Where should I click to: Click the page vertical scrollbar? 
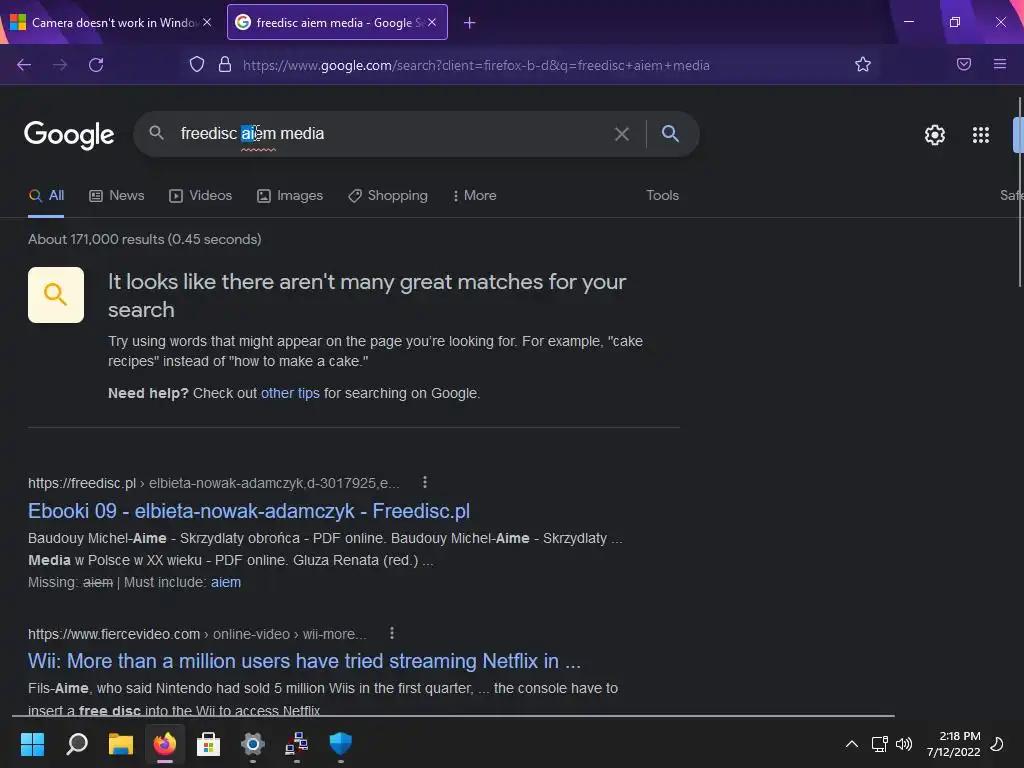click(1019, 192)
